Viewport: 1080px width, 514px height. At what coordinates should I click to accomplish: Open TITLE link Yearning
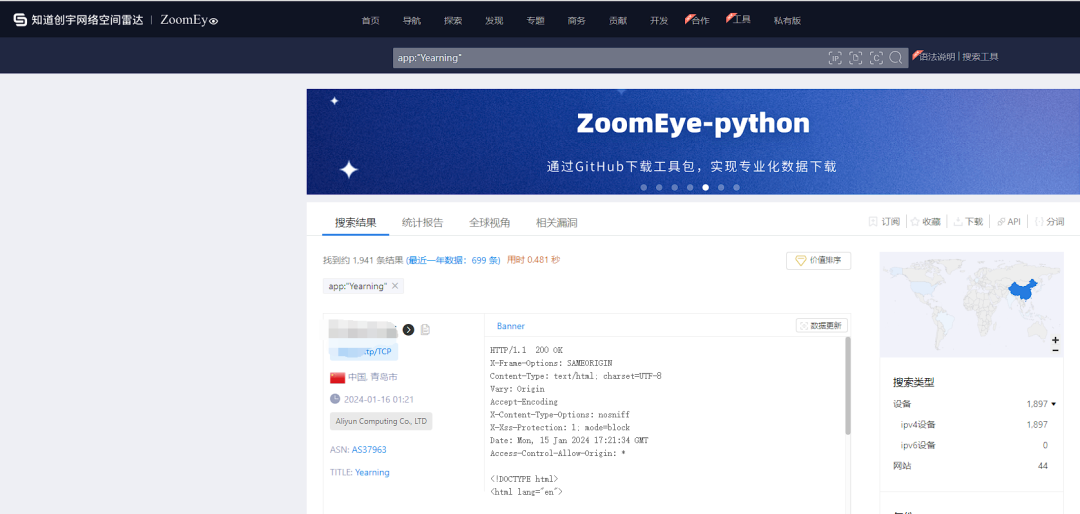tap(372, 472)
